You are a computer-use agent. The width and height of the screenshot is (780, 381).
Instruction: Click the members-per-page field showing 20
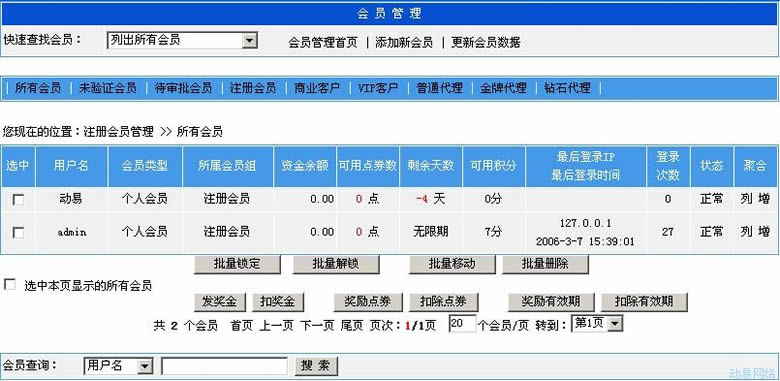click(462, 324)
